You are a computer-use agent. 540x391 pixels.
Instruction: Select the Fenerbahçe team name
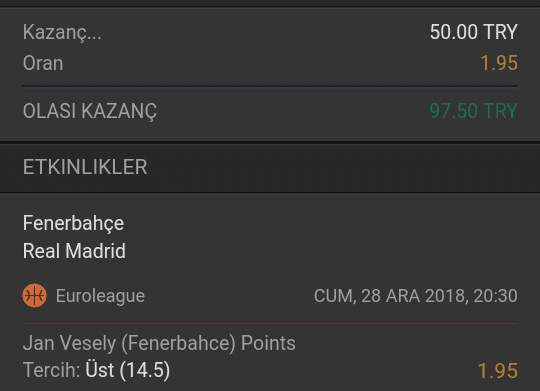click(73, 224)
